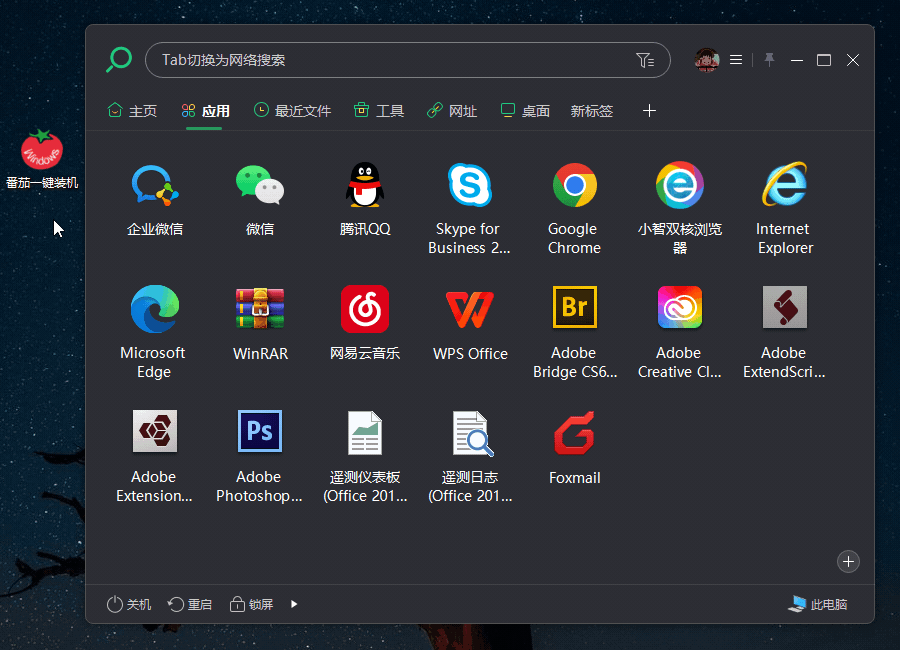Launch Adobe ExtendScript Toolkit
The width and height of the screenshot is (900, 650).
(785, 307)
